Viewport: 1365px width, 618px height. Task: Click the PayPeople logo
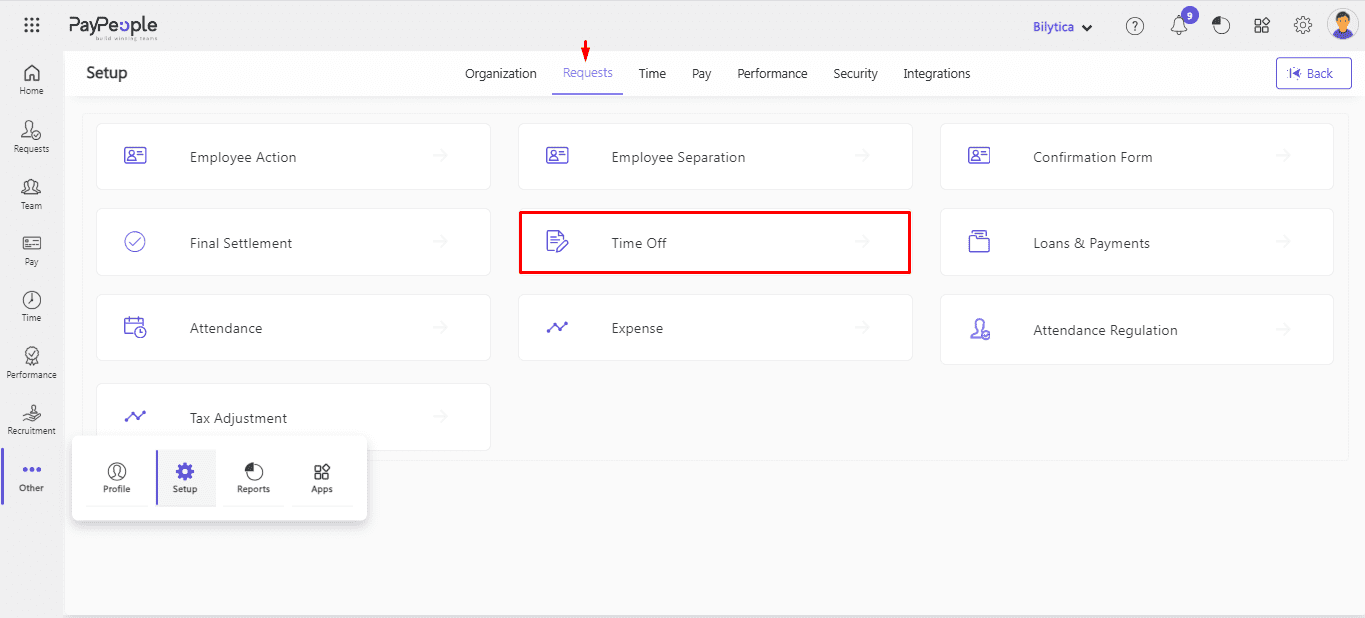[113, 27]
